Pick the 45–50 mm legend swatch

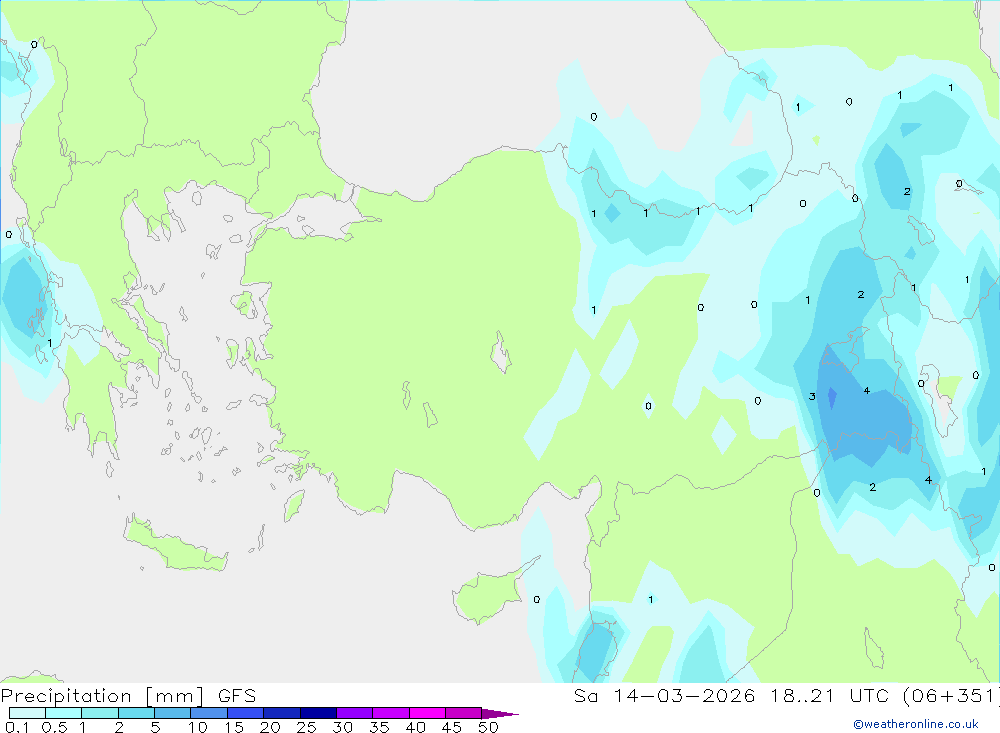pyautogui.click(x=464, y=713)
